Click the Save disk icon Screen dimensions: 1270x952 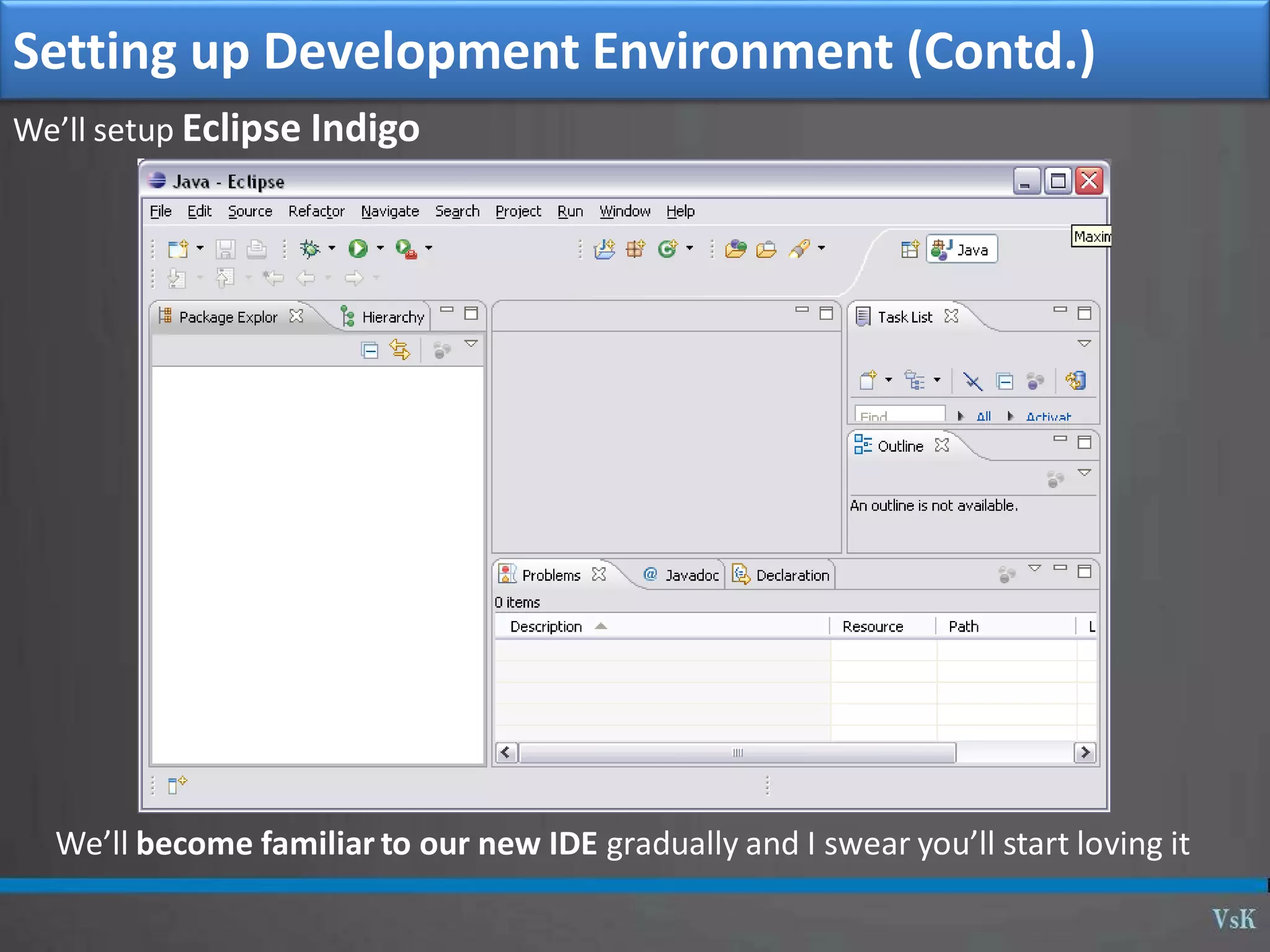tap(226, 249)
